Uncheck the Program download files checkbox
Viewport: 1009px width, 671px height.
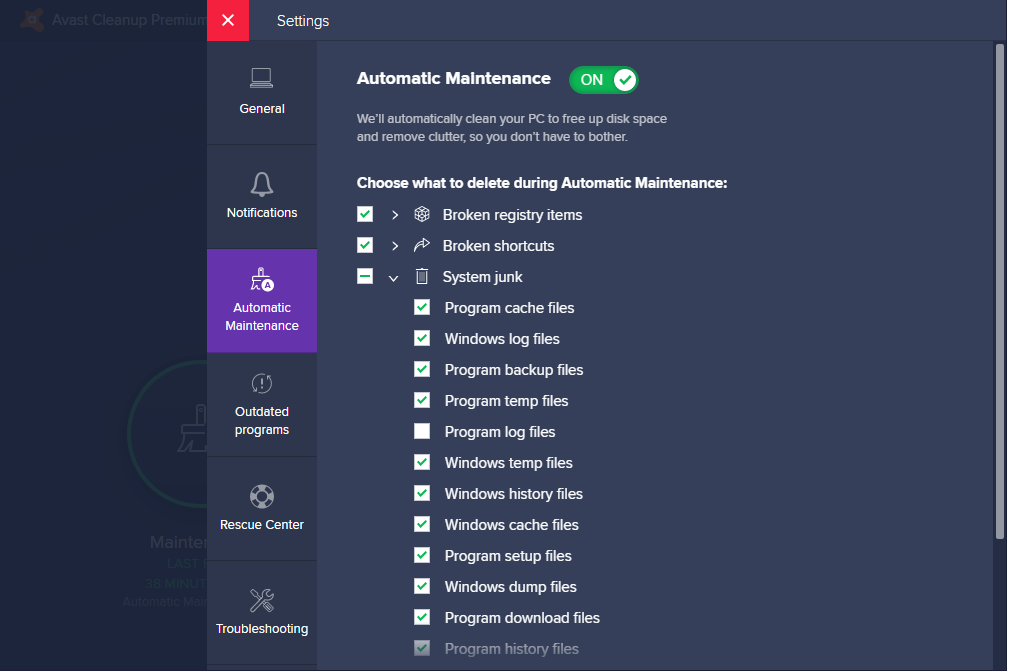422,617
